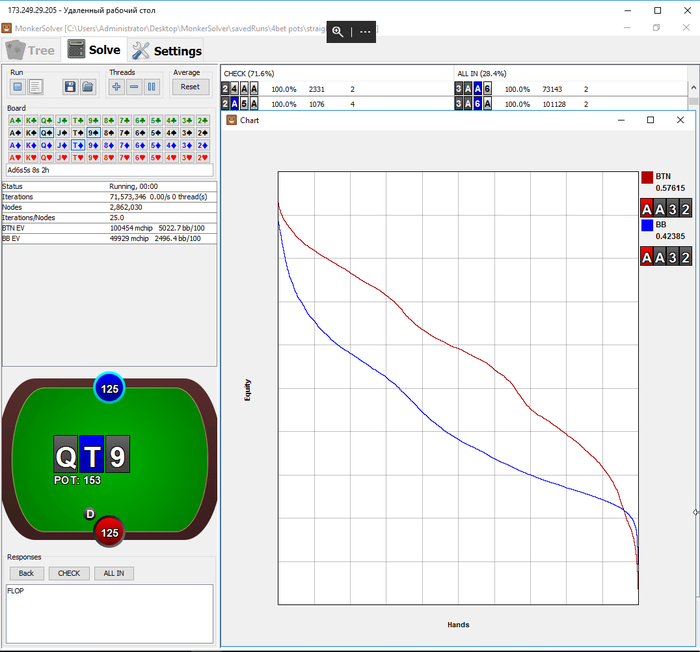Maximize the Chart window
The image size is (700, 652).
point(650,120)
